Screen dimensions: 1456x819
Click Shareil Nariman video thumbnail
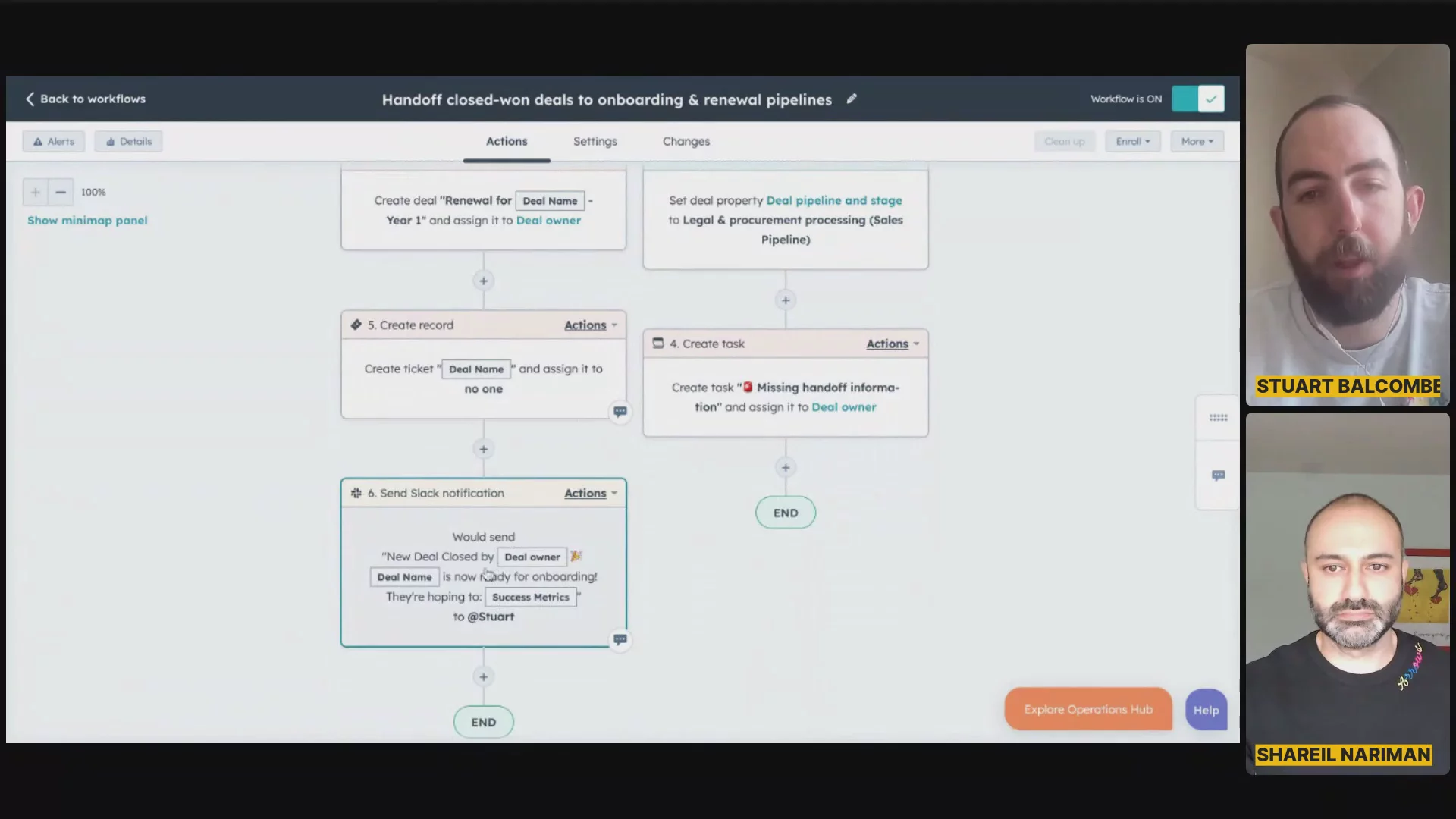1348,593
